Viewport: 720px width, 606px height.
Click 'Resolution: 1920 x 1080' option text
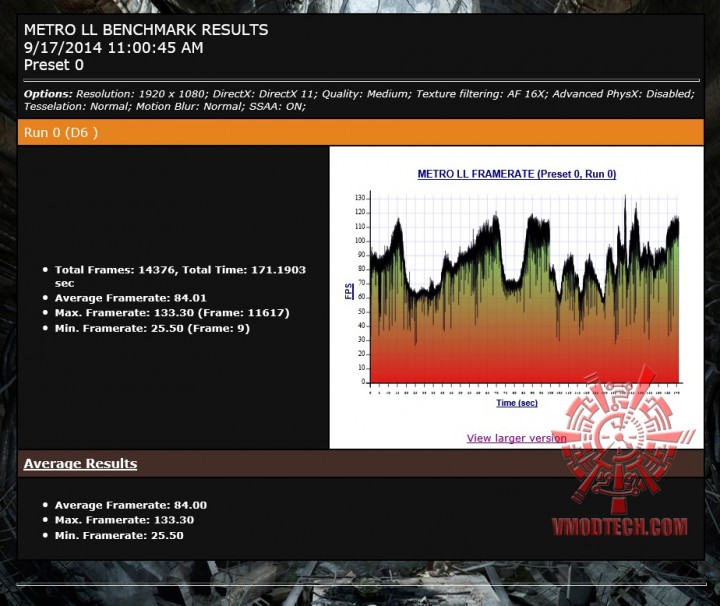[141, 94]
